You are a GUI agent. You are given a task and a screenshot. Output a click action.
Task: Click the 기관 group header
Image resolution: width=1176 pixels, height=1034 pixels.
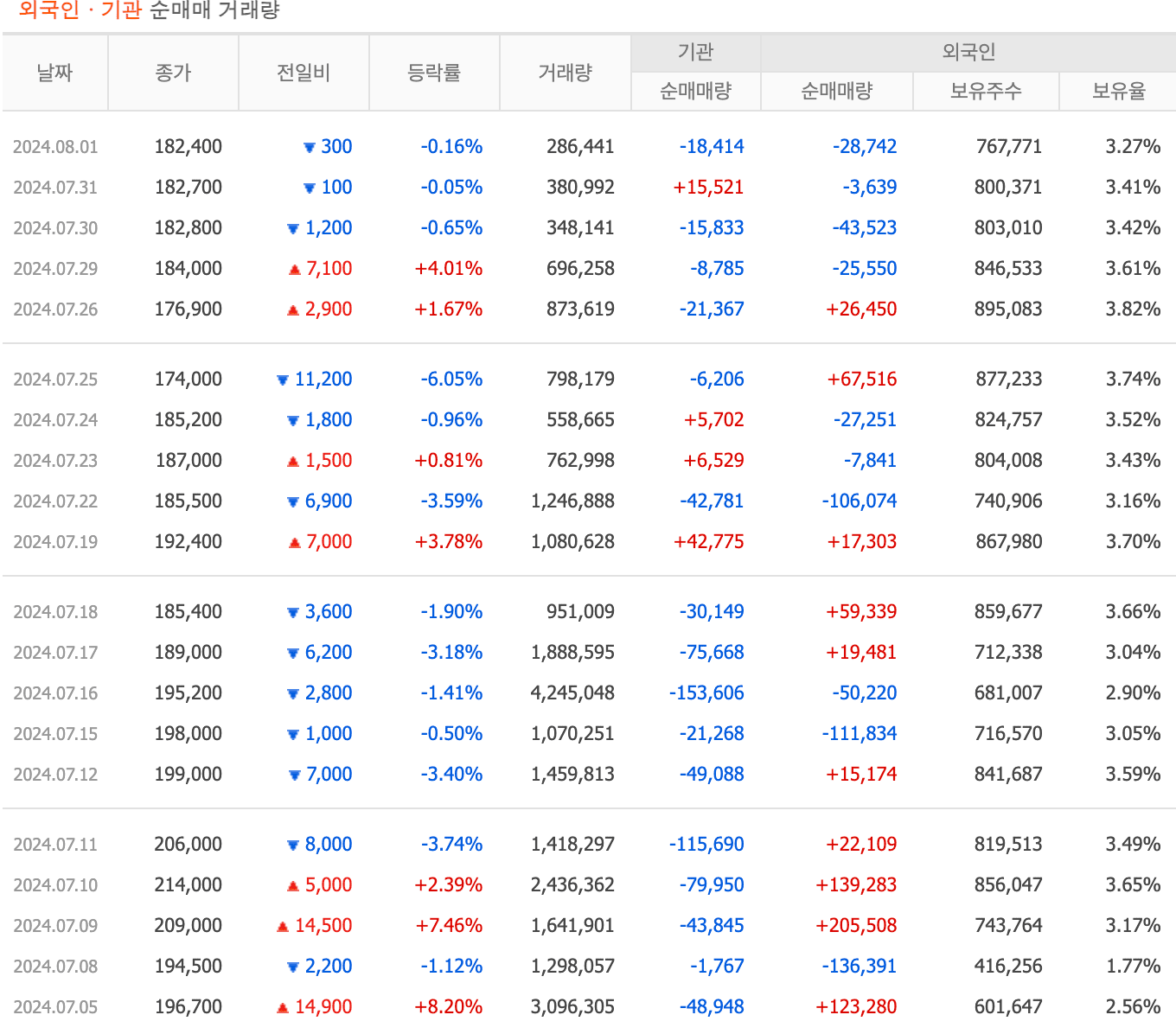pos(694,52)
